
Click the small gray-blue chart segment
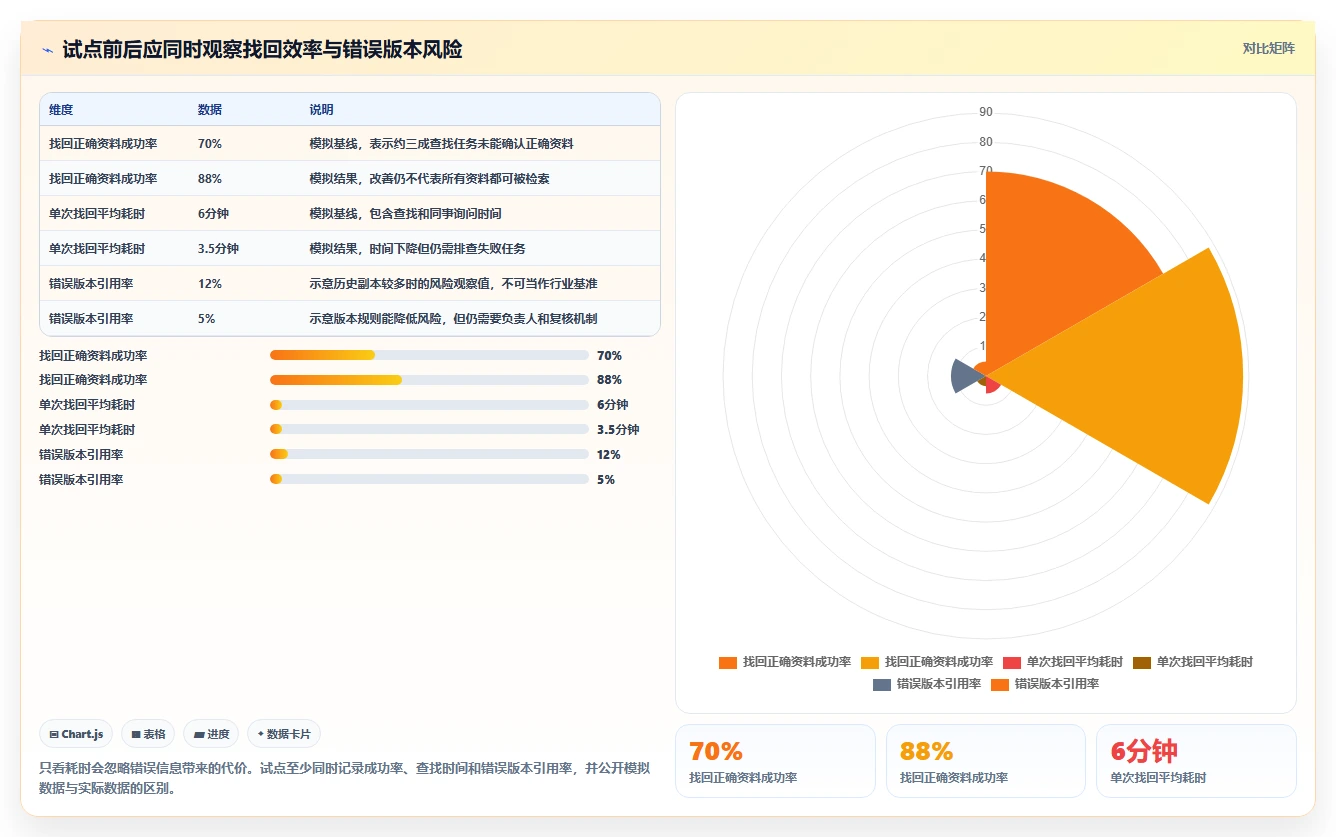965,376
